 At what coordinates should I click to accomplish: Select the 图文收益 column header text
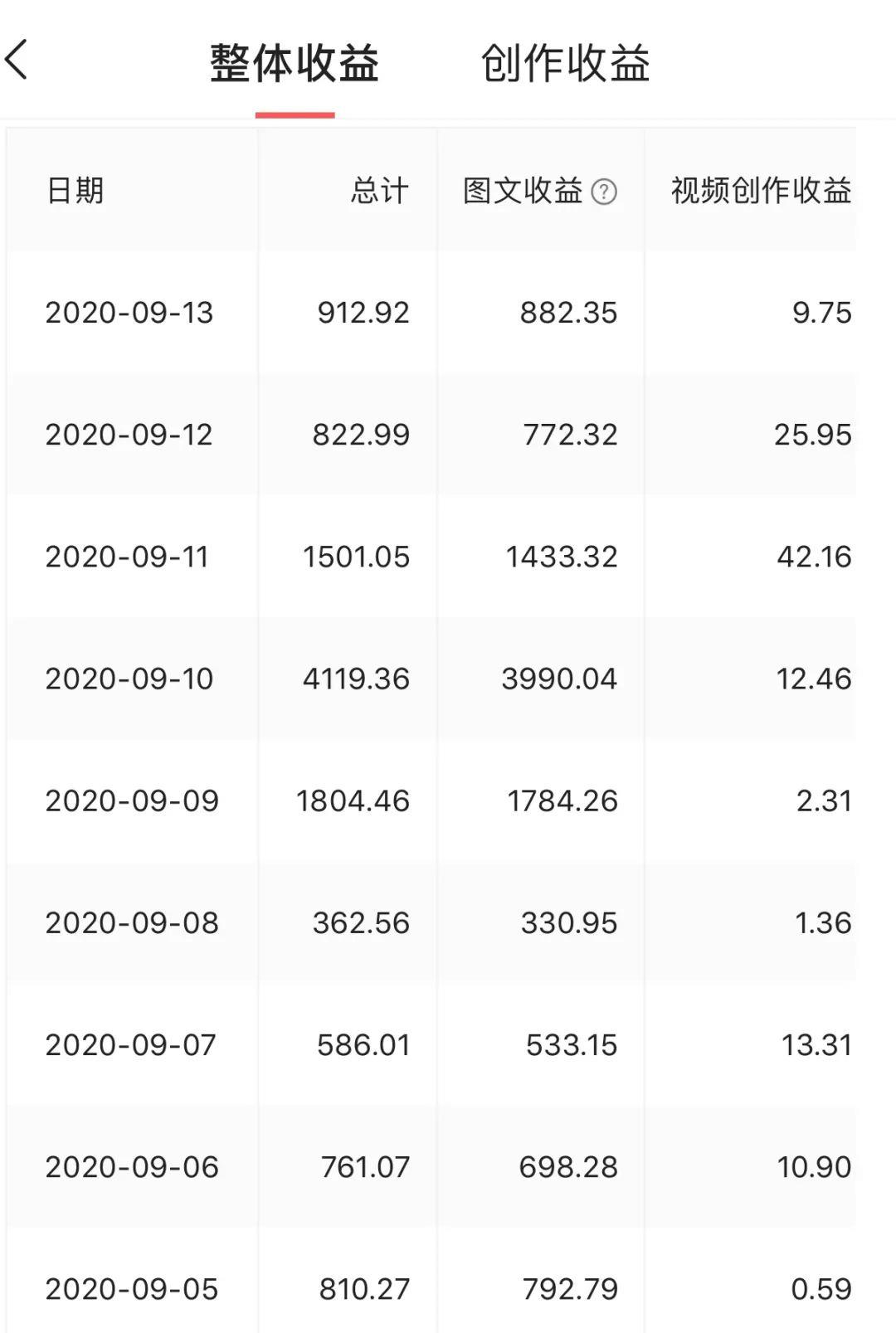523,191
